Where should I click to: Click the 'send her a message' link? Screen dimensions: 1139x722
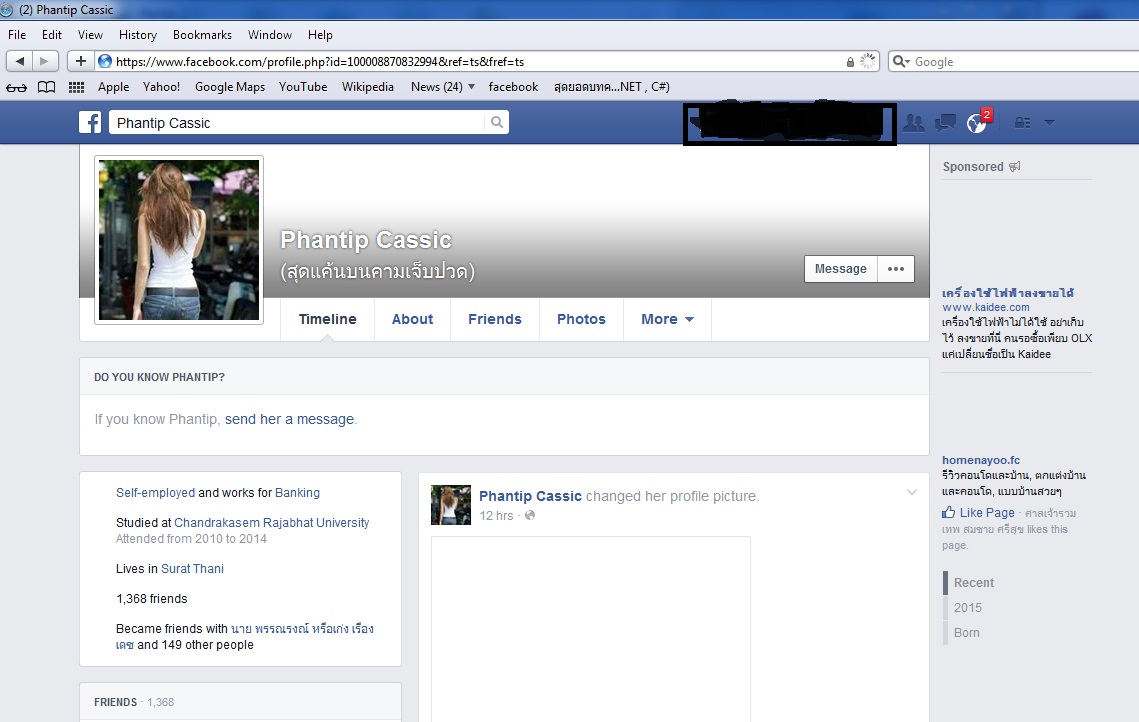[x=289, y=419]
